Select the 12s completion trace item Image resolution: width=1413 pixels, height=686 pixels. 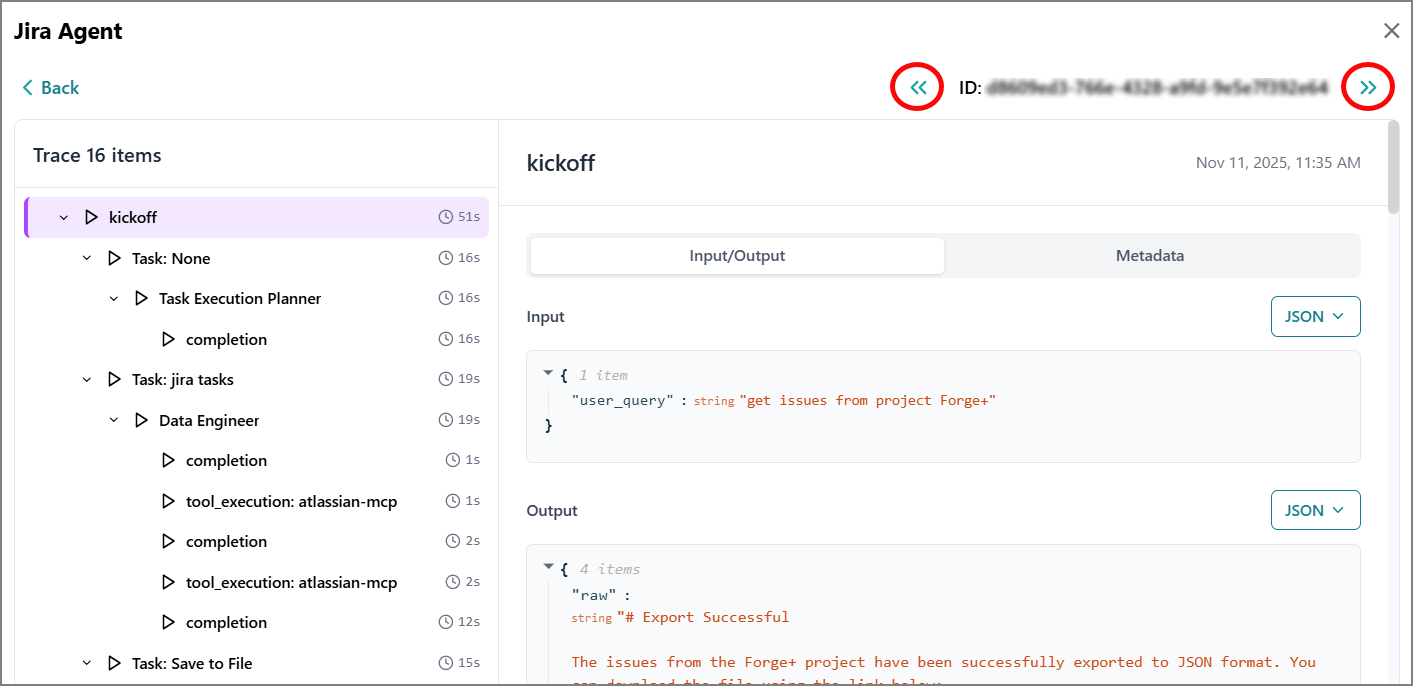(x=256, y=622)
